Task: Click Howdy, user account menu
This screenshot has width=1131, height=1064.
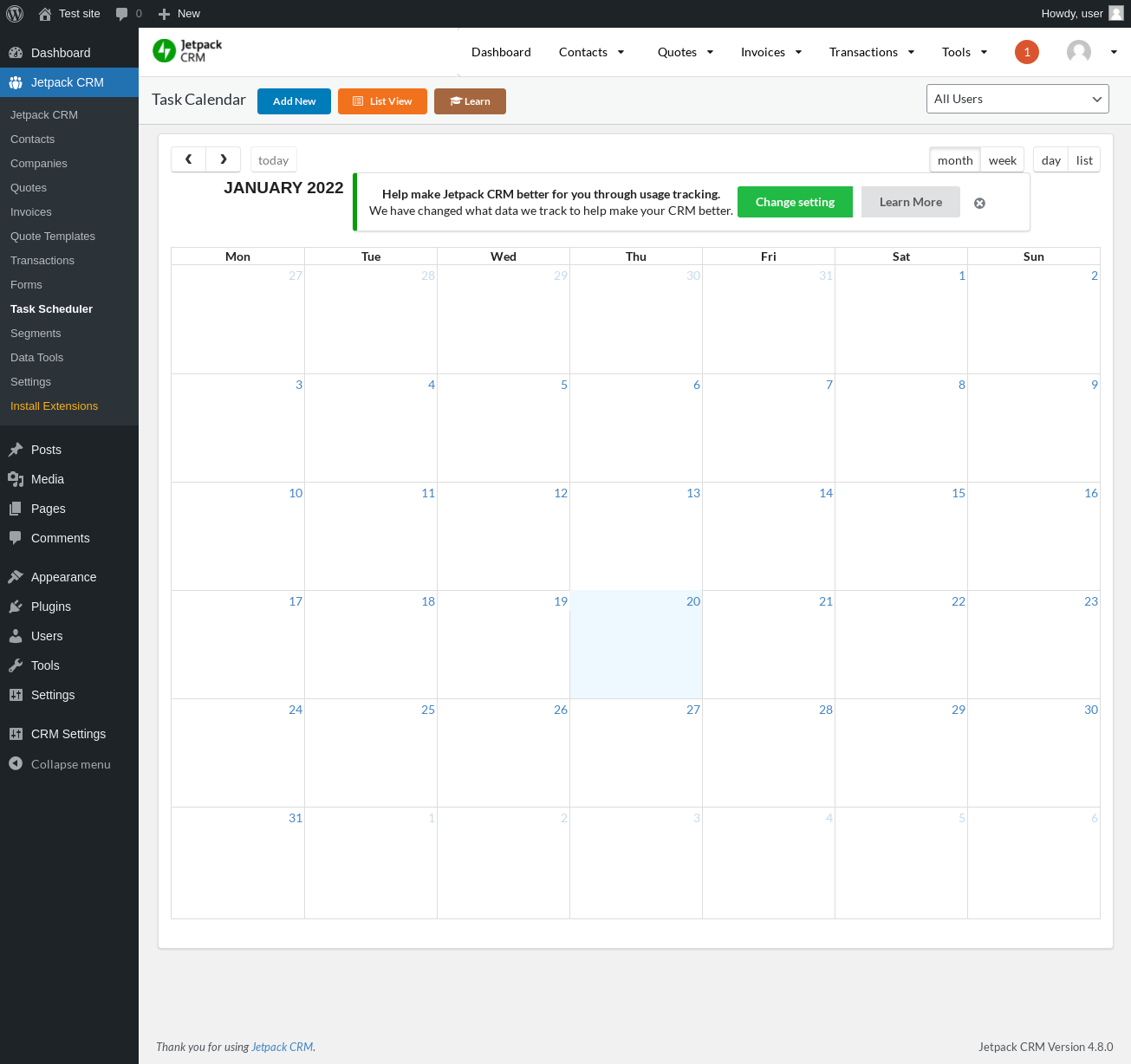Action: pos(1082,14)
